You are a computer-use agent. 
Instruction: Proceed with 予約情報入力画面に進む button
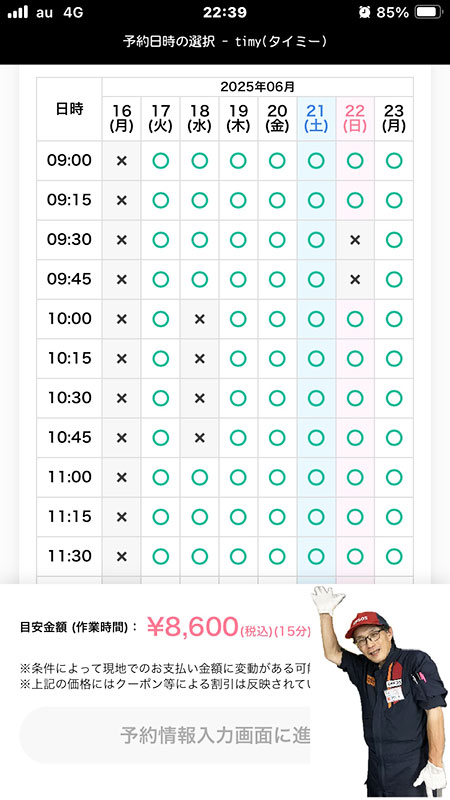tap(165, 735)
